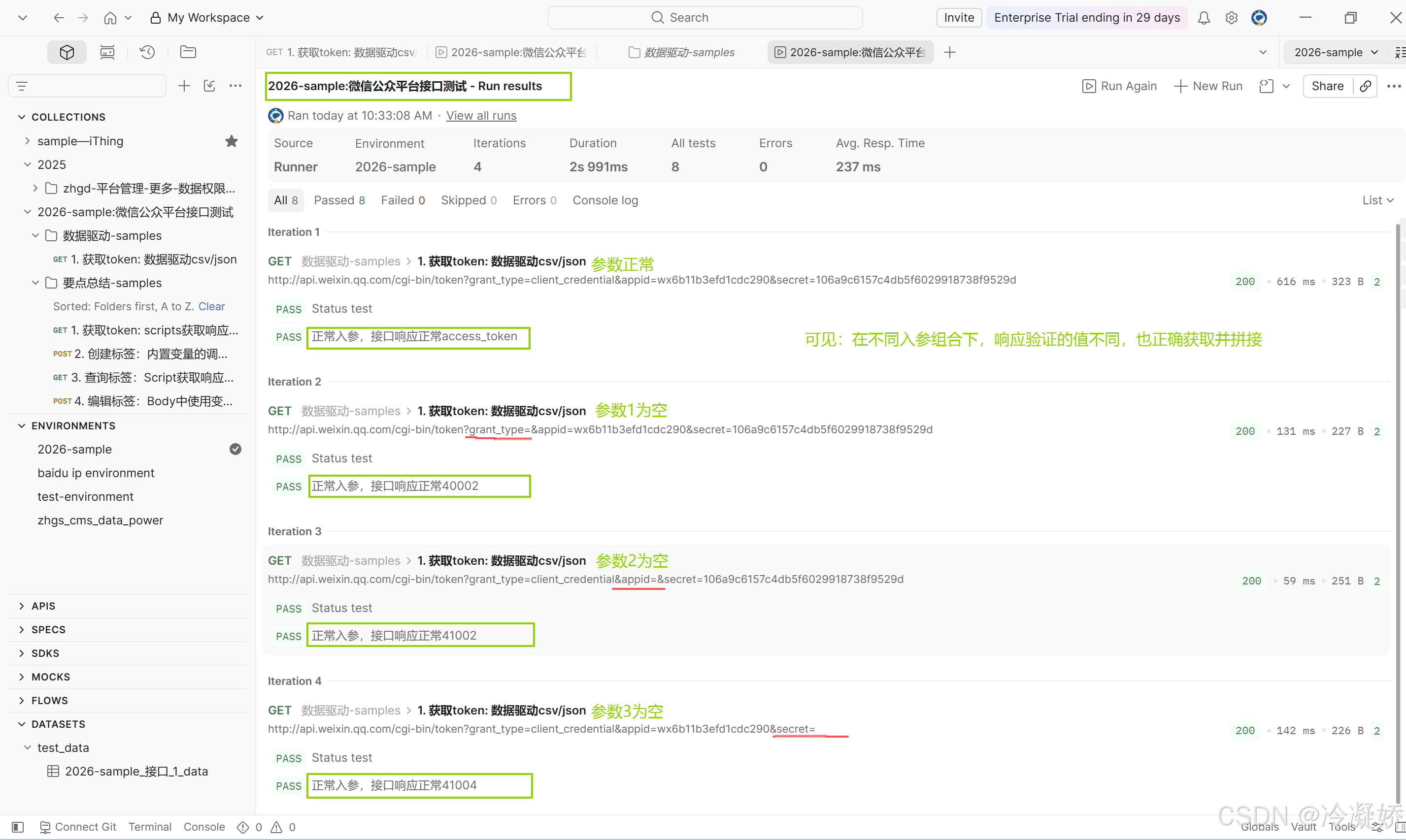
Task: Expand the SPECS section
Action: click(x=22, y=629)
